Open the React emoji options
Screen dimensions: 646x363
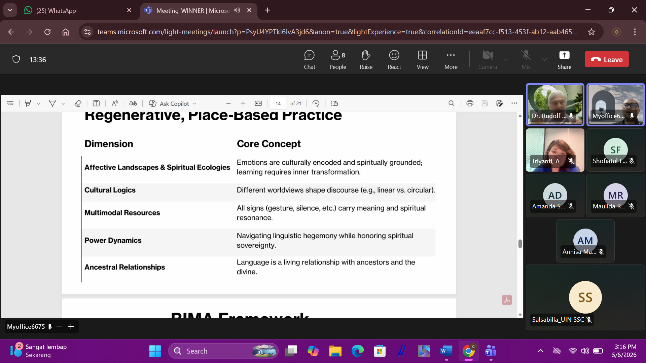coord(394,59)
